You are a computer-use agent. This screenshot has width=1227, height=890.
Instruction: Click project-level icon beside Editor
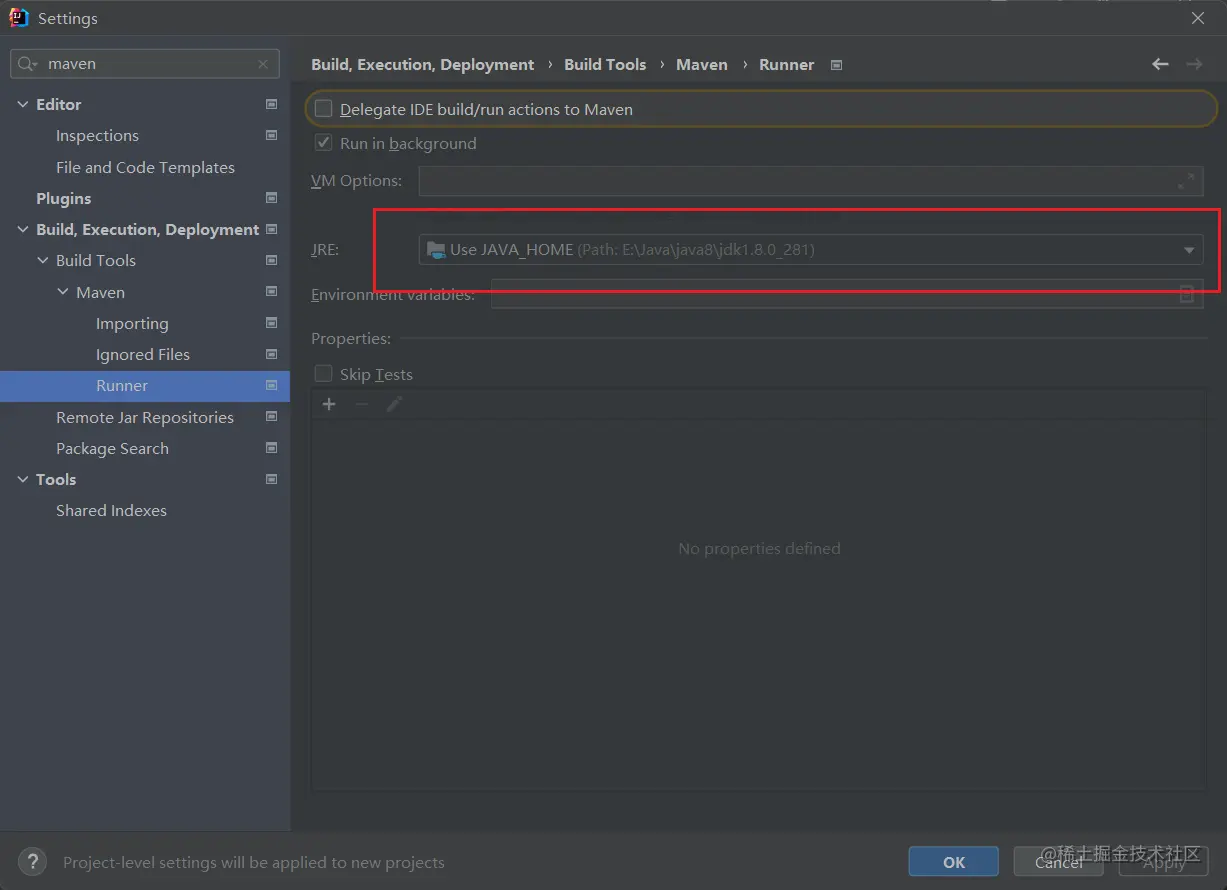point(271,104)
